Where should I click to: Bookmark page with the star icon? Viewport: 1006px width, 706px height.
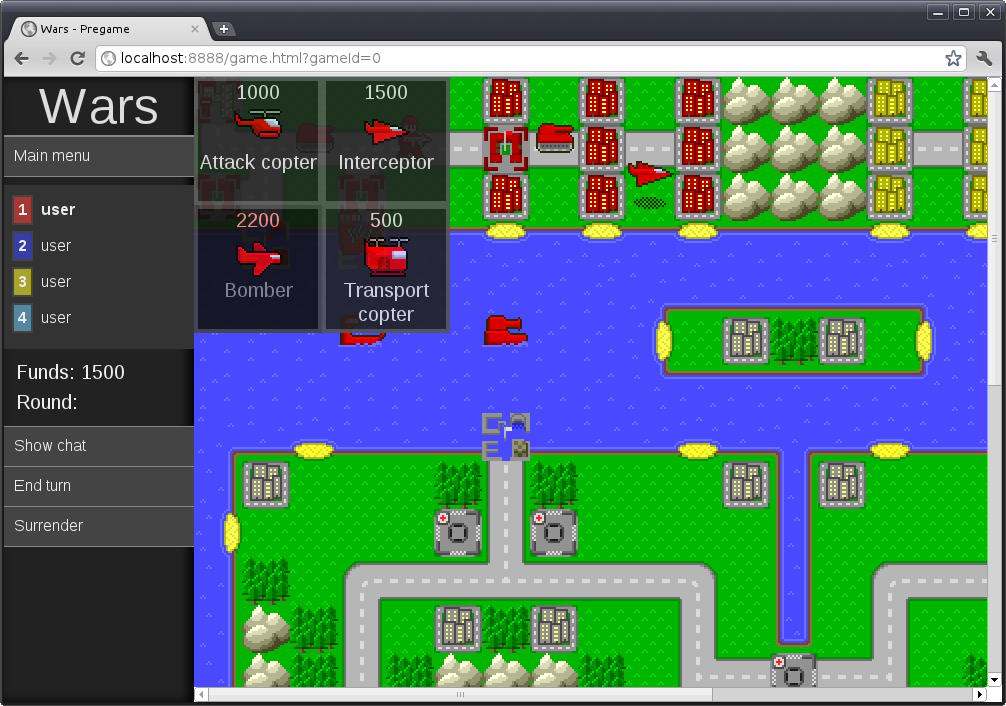tap(953, 58)
